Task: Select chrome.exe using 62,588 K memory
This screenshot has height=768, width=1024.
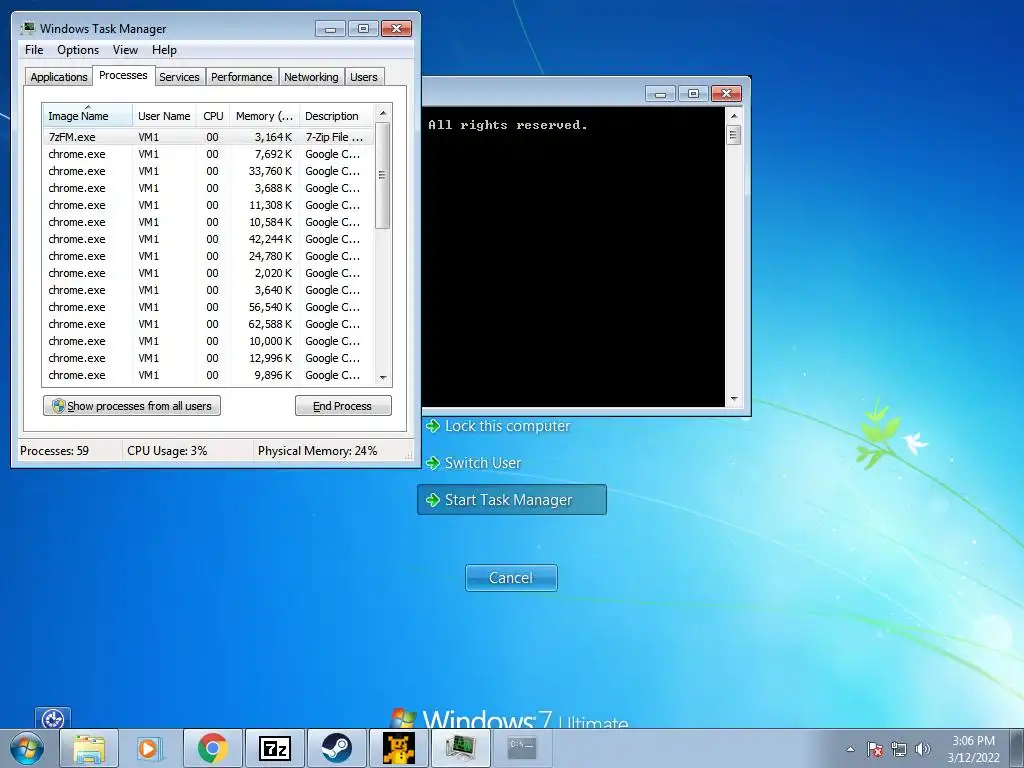Action: click(208, 324)
